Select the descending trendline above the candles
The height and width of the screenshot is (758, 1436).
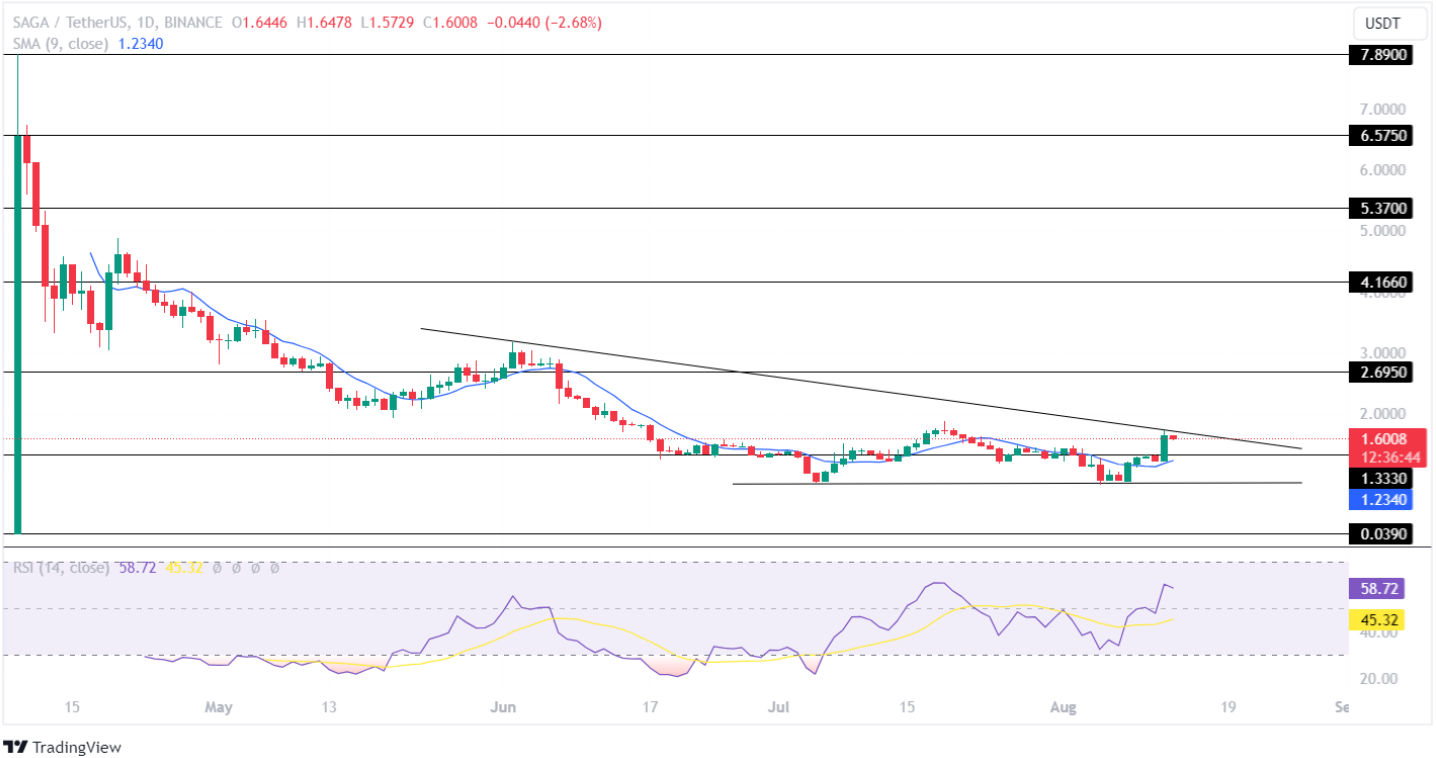coord(860,388)
